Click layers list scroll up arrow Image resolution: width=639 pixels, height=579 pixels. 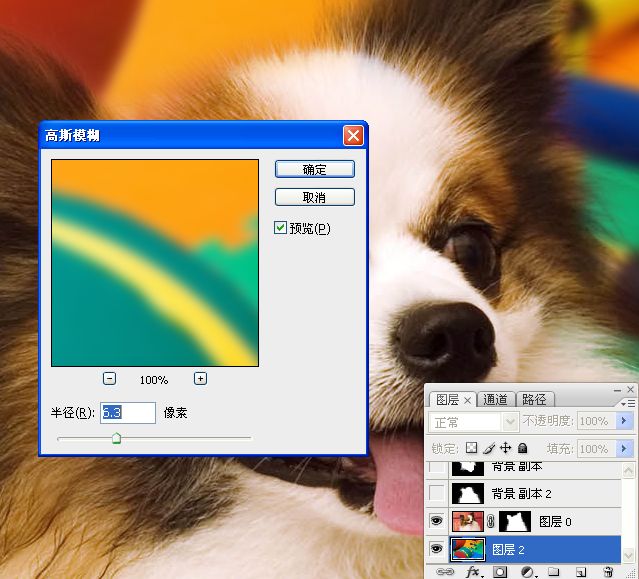point(628,471)
